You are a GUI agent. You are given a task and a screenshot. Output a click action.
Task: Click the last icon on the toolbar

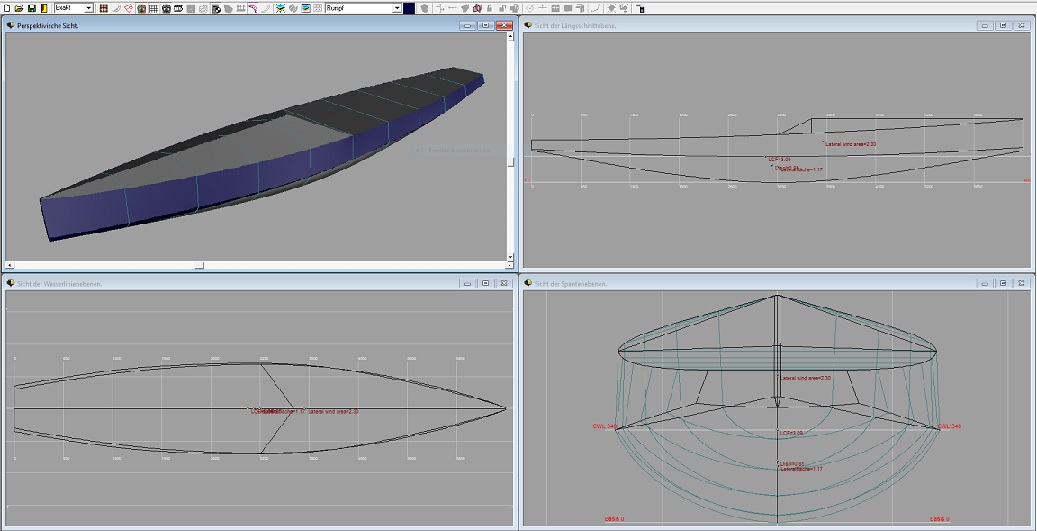pyautogui.click(x=640, y=8)
